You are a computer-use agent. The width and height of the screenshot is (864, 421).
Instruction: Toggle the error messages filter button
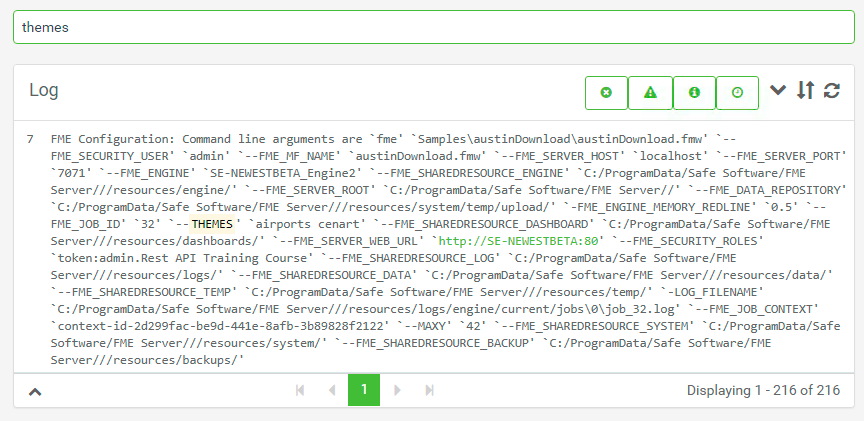point(606,93)
